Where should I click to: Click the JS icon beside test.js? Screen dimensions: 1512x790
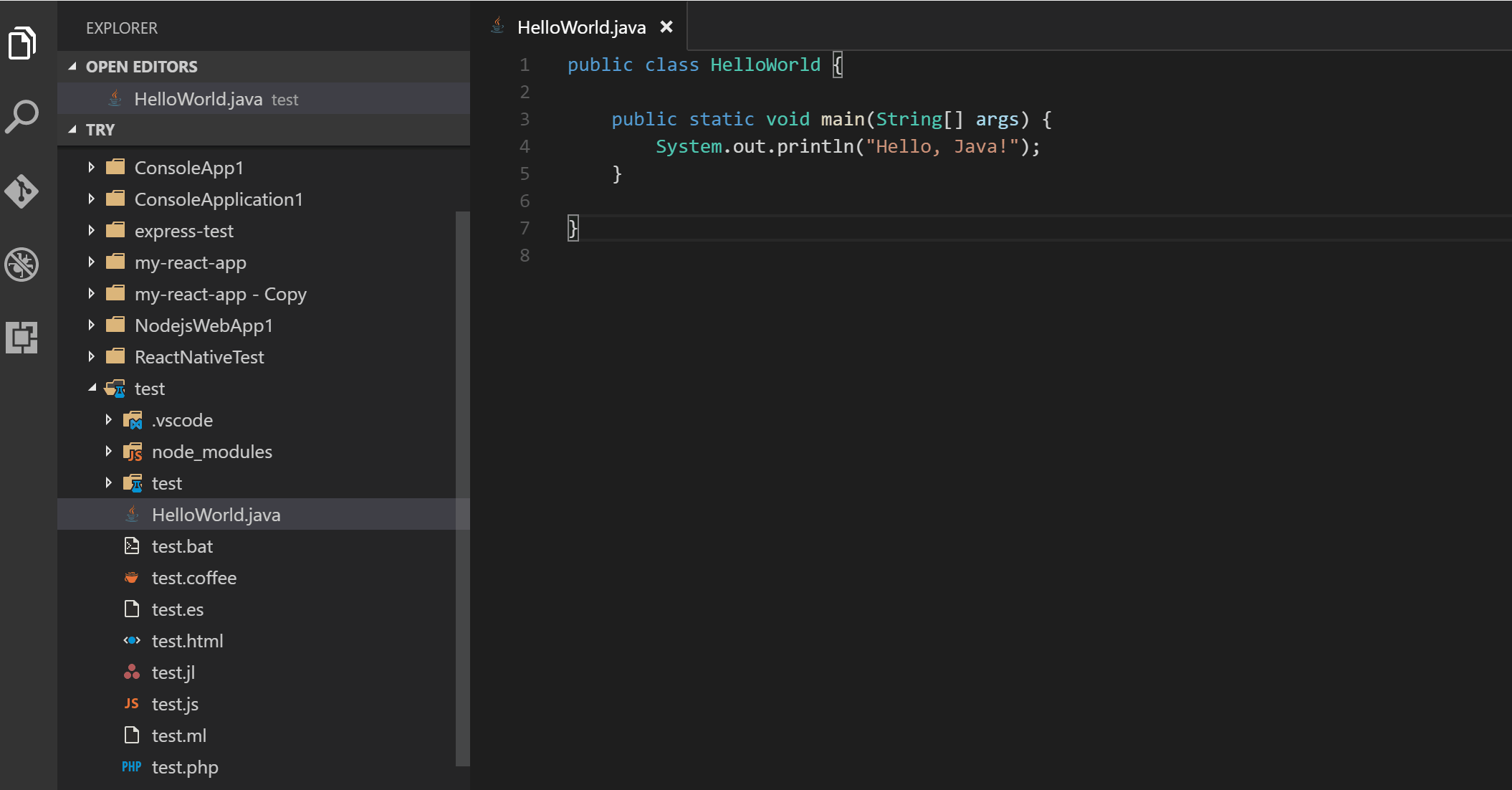(131, 704)
